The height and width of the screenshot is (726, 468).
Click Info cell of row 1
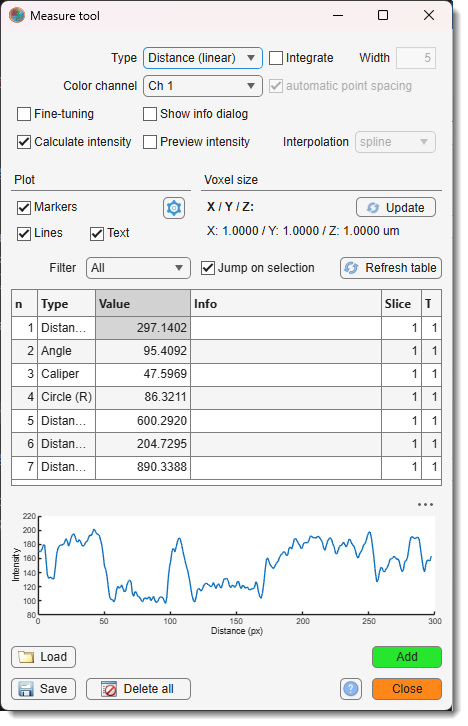click(286, 328)
